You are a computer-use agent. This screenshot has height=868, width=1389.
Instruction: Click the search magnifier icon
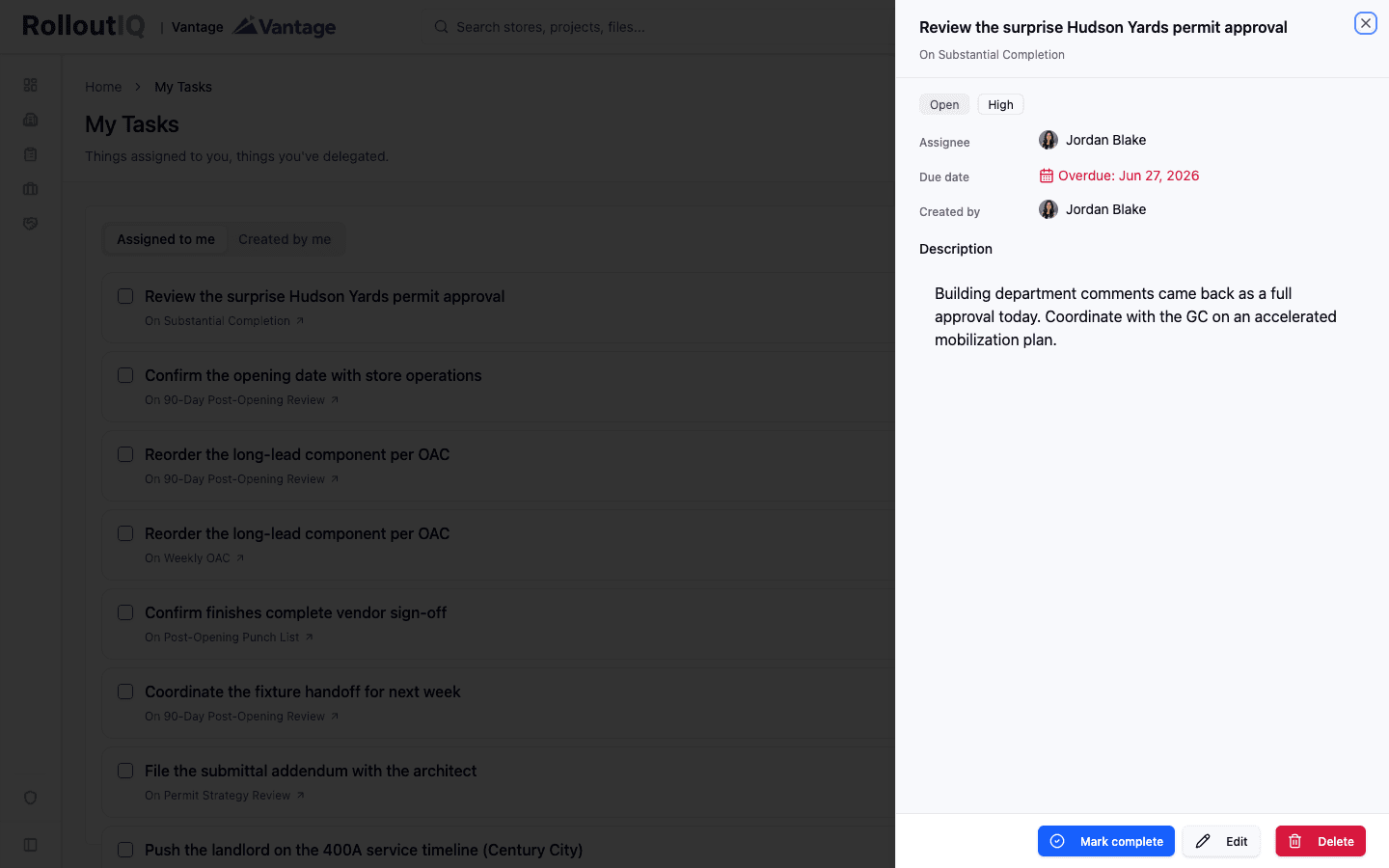(x=441, y=27)
